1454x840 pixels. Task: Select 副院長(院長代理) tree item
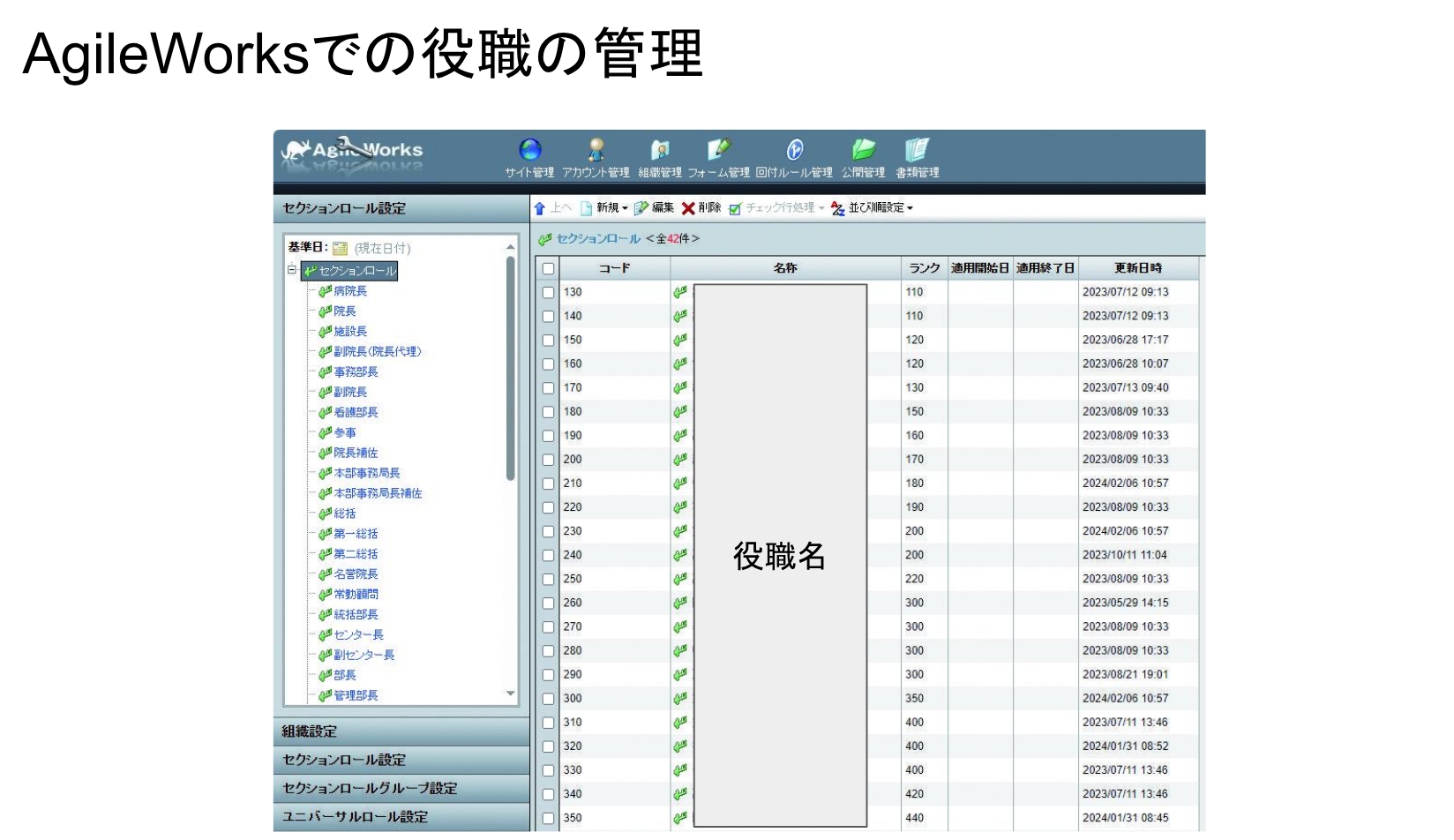(377, 352)
